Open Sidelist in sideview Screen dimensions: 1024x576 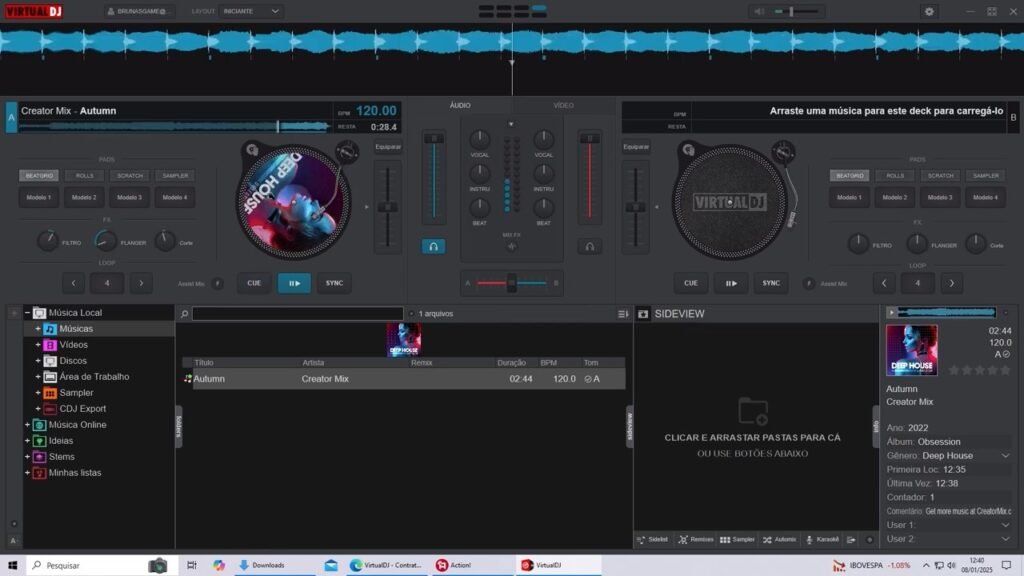[x=652, y=540]
